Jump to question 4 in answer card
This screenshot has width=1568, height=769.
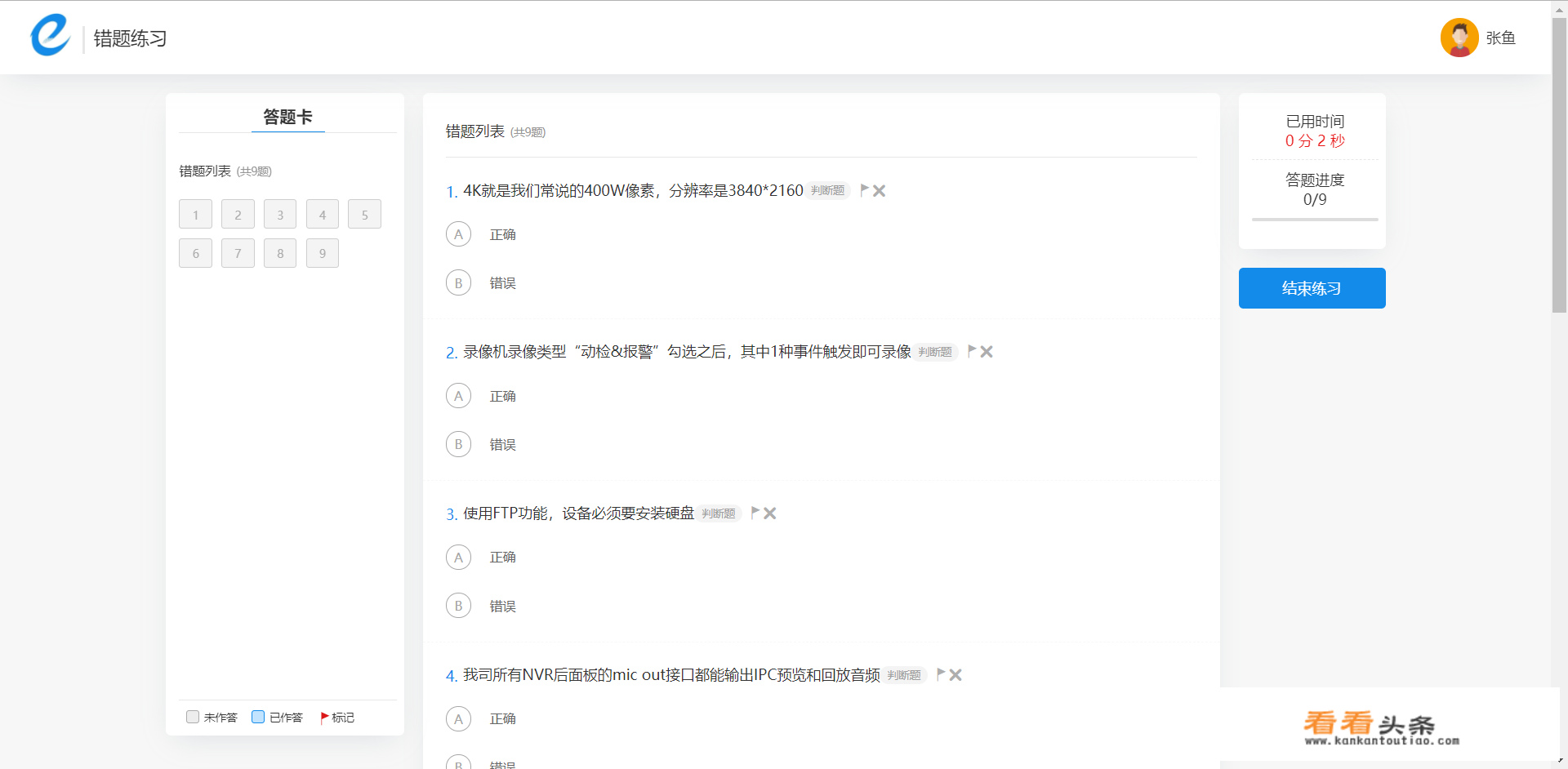(x=323, y=214)
